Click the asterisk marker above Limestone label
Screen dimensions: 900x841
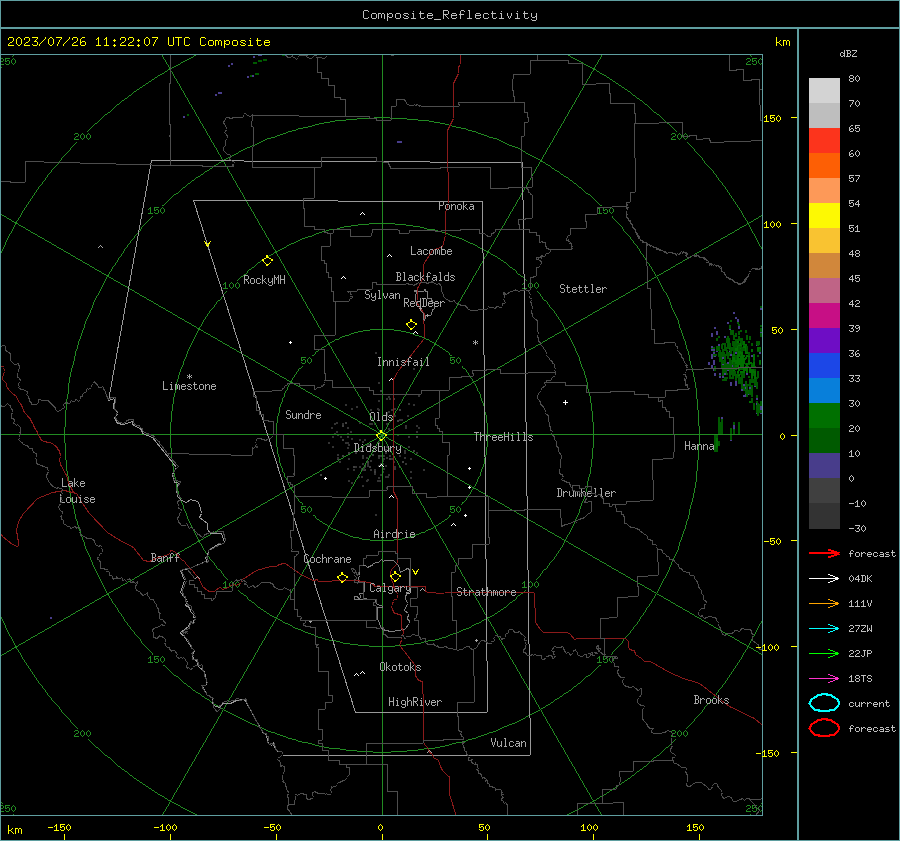189,377
